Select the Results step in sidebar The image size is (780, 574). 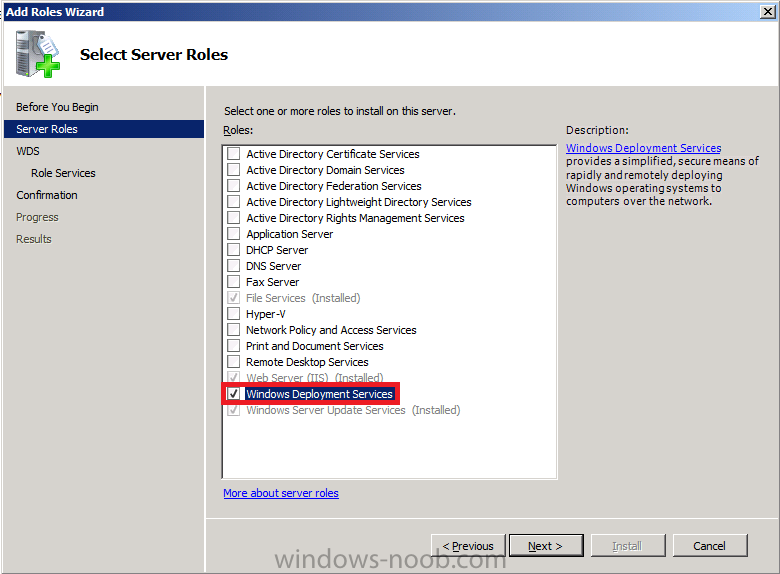click(34, 239)
